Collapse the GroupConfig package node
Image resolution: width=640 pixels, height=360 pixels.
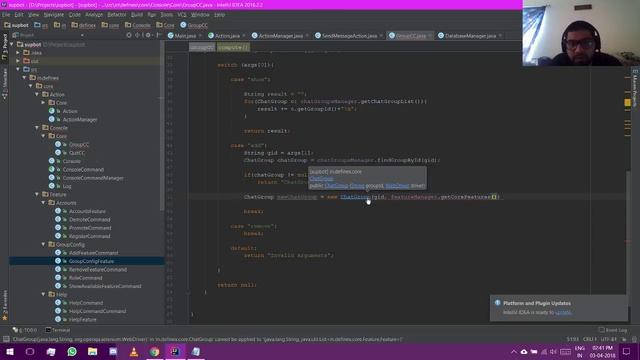[x=44, y=244]
